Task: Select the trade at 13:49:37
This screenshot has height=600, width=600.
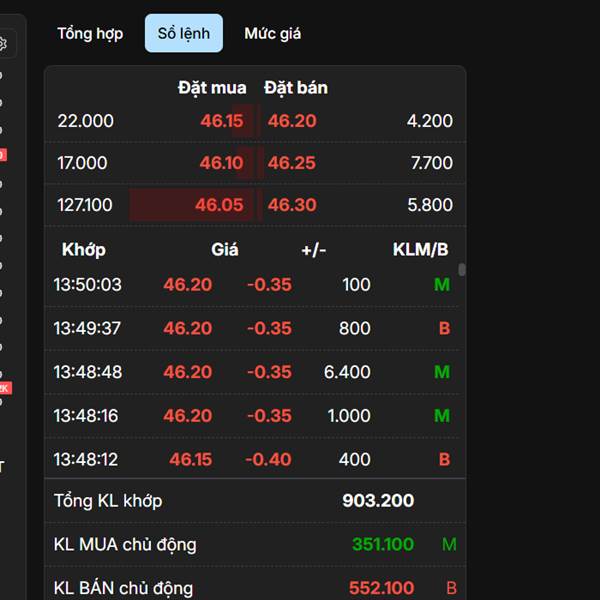Action: 253,328
